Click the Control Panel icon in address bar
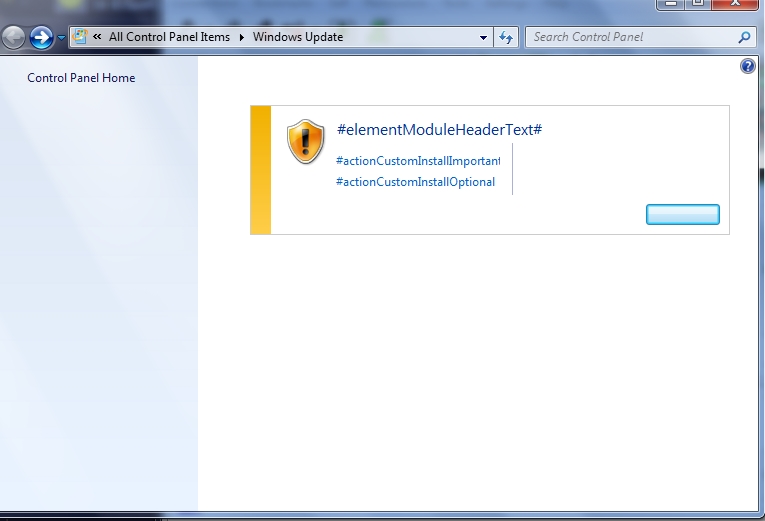Image resolution: width=765 pixels, height=521 pixels. [x=80, y=37]
